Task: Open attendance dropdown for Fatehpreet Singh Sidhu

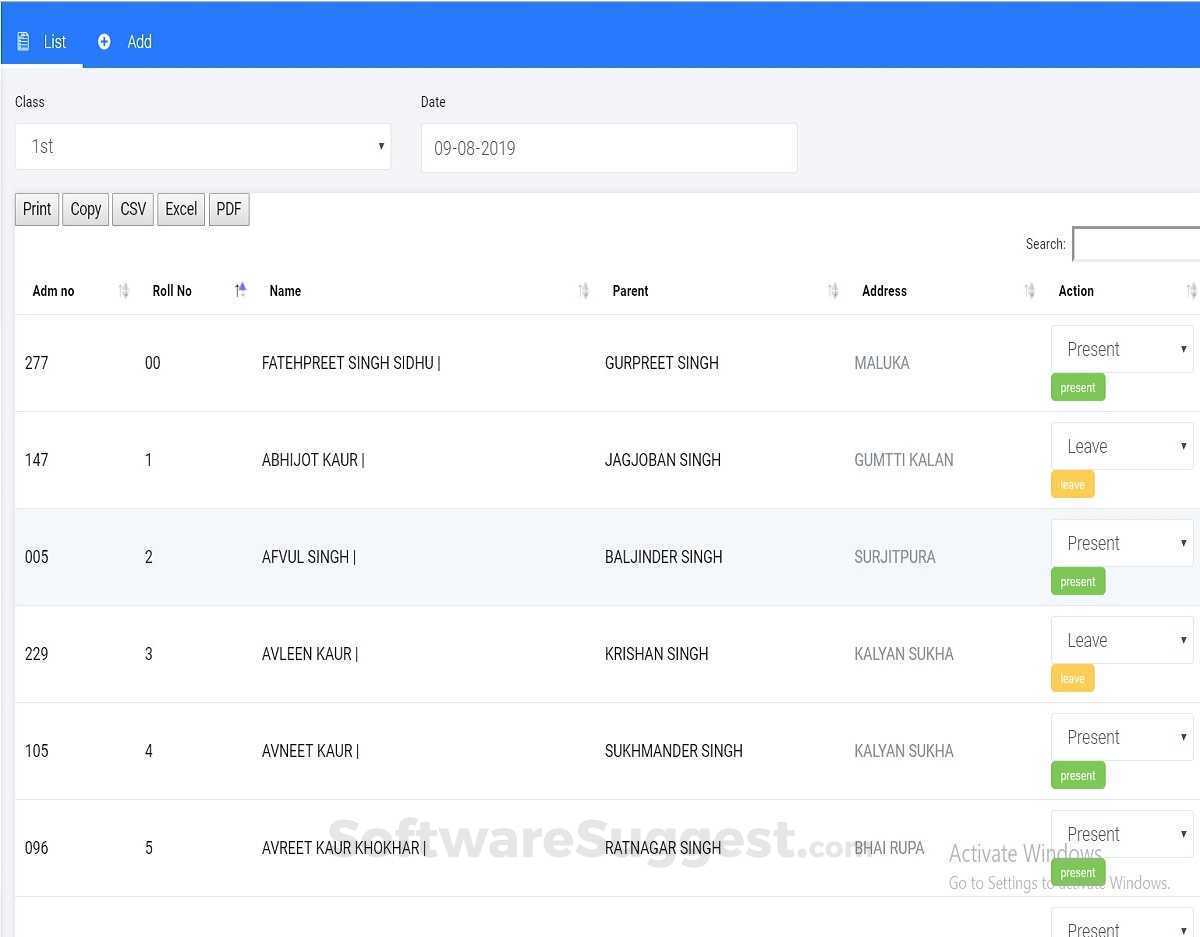Action: point(1122,349)
